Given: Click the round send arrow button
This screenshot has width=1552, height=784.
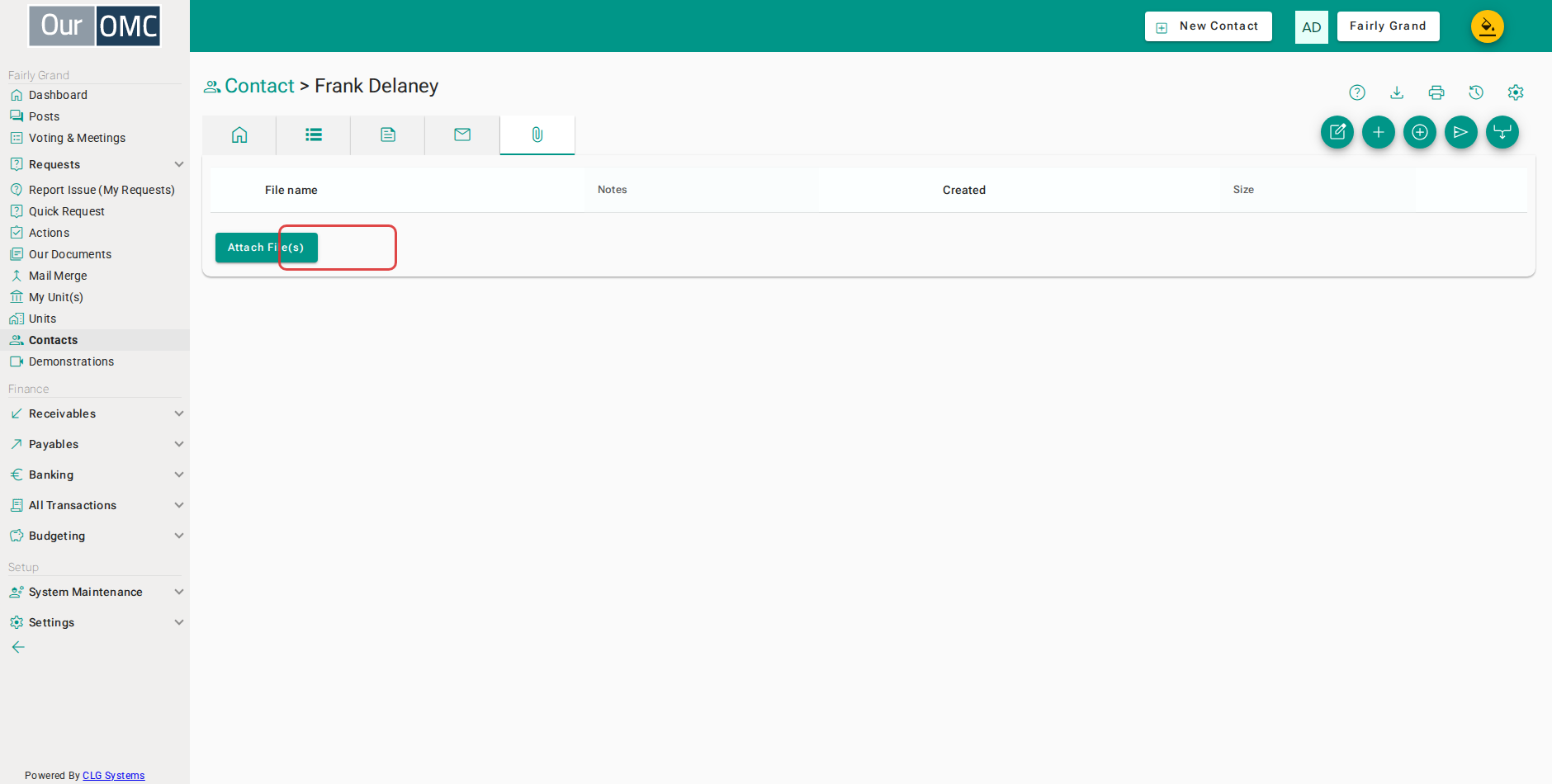Looking at the screenshot, I should tap(1461, 132).
